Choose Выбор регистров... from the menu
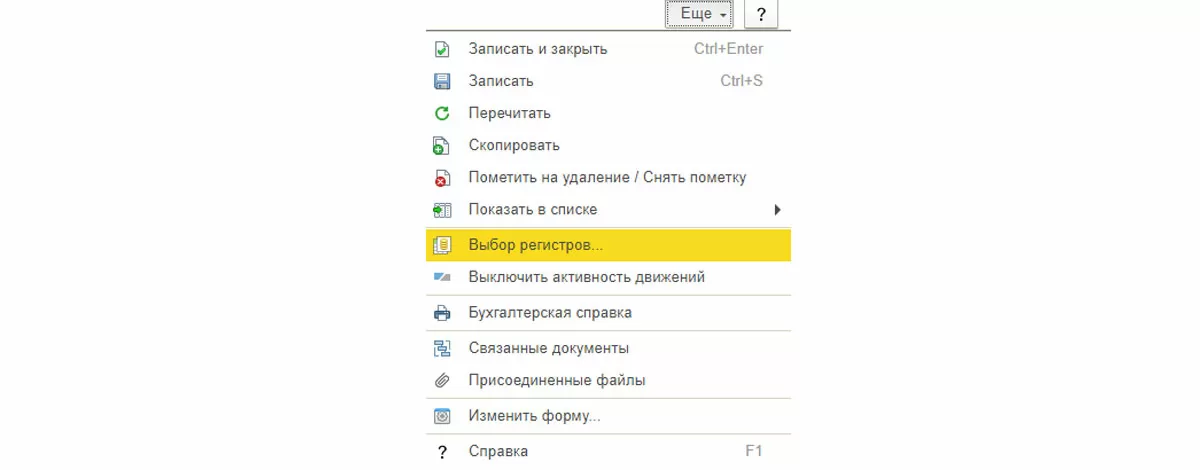Screen dimensions: 1200x470 tap(535, 245)
